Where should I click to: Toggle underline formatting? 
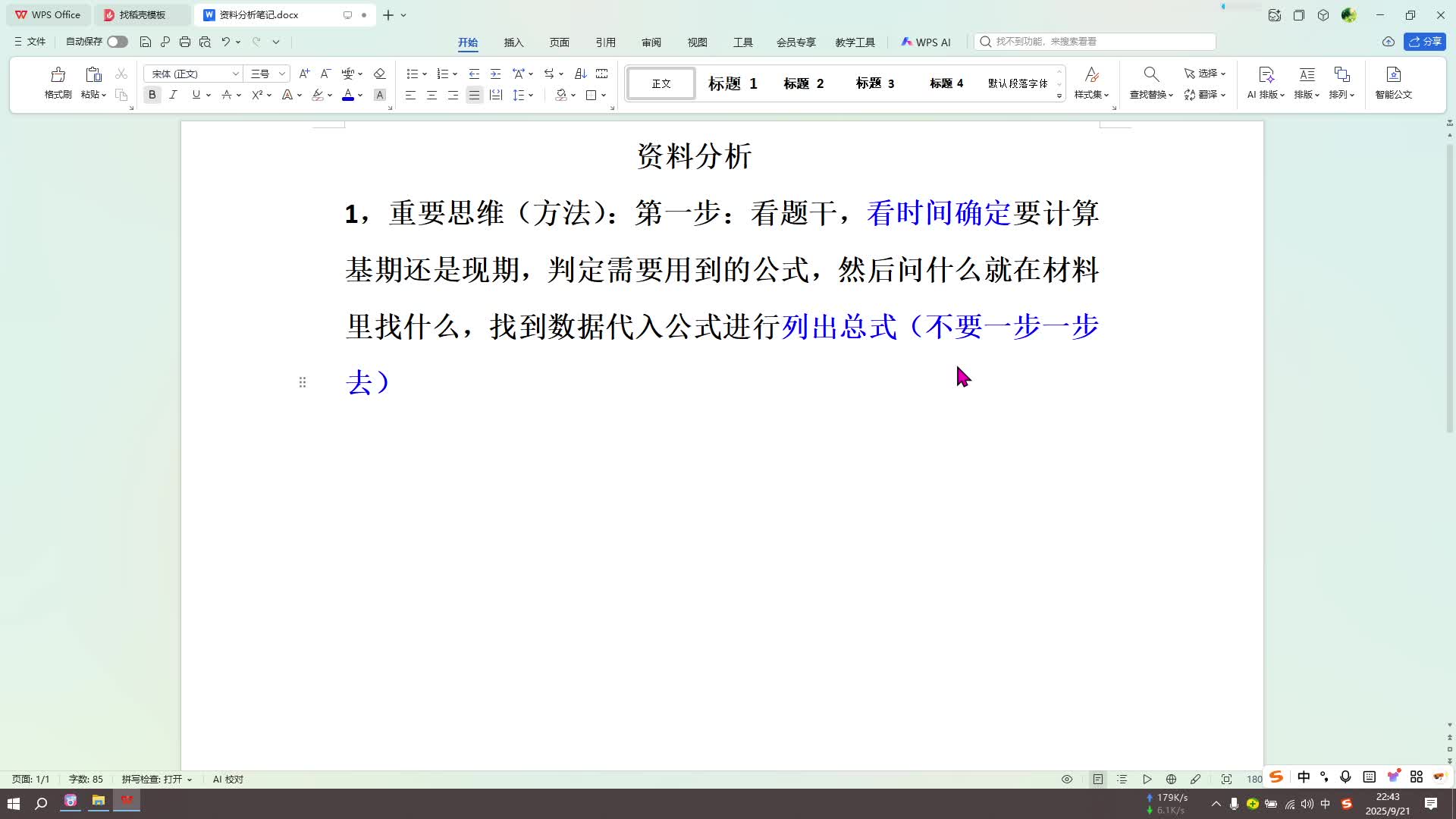[195, 95]
